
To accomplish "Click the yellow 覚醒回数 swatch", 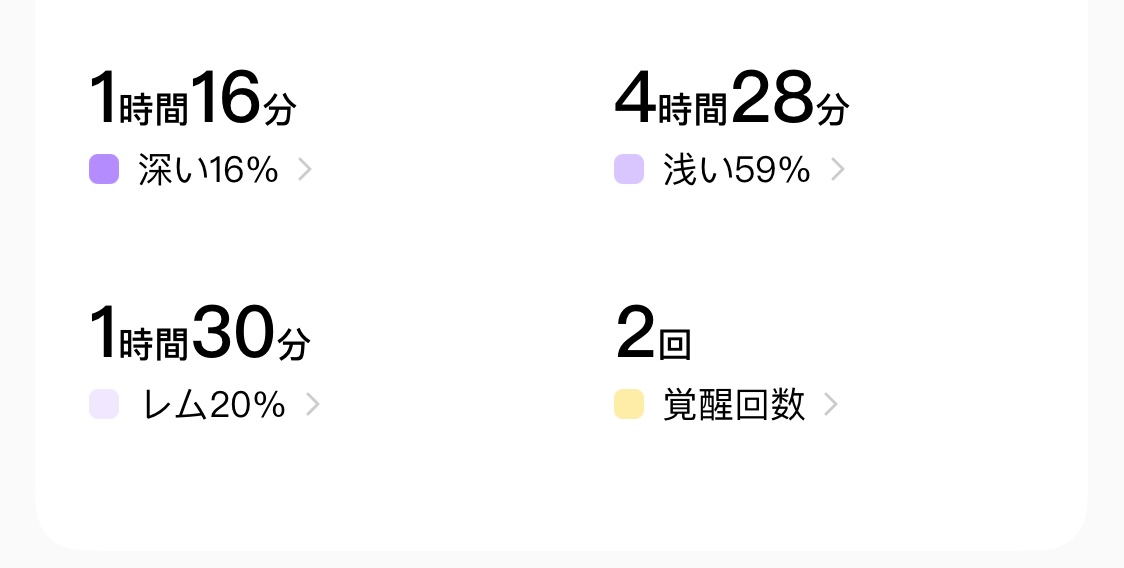I will tap(629, 404).
